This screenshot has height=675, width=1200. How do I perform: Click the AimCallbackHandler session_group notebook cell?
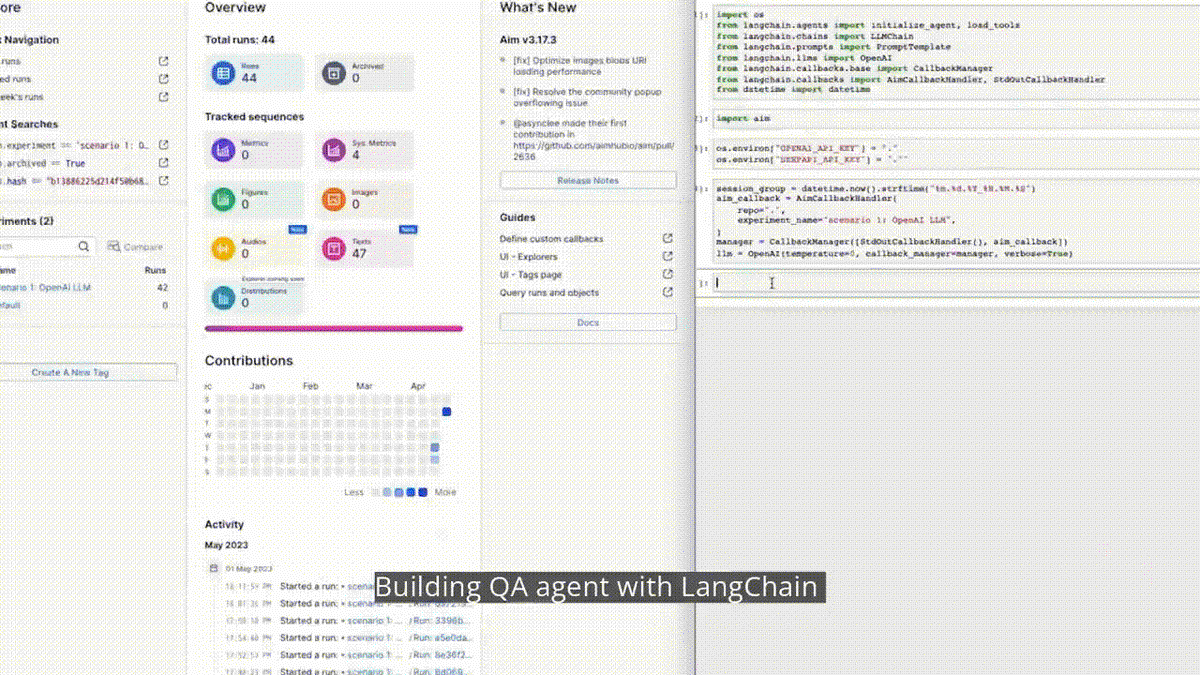955,221
